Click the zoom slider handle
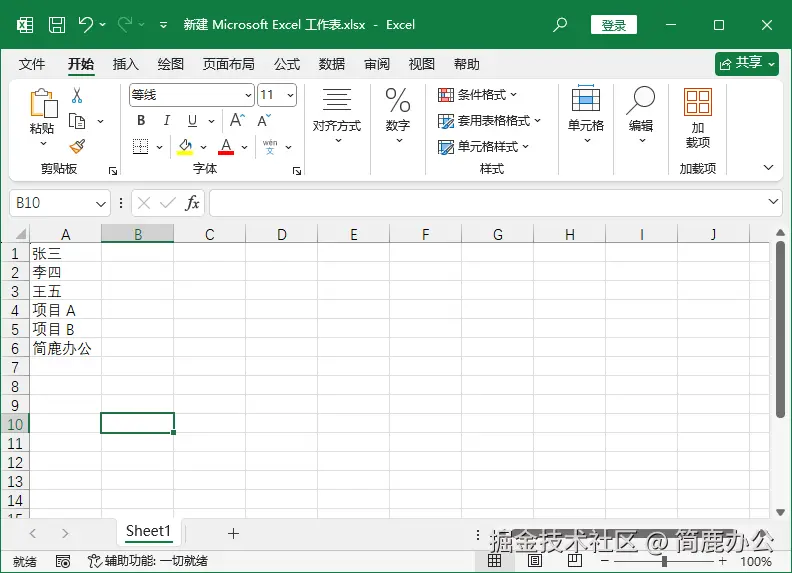792x573 pixels. point(664,561)
